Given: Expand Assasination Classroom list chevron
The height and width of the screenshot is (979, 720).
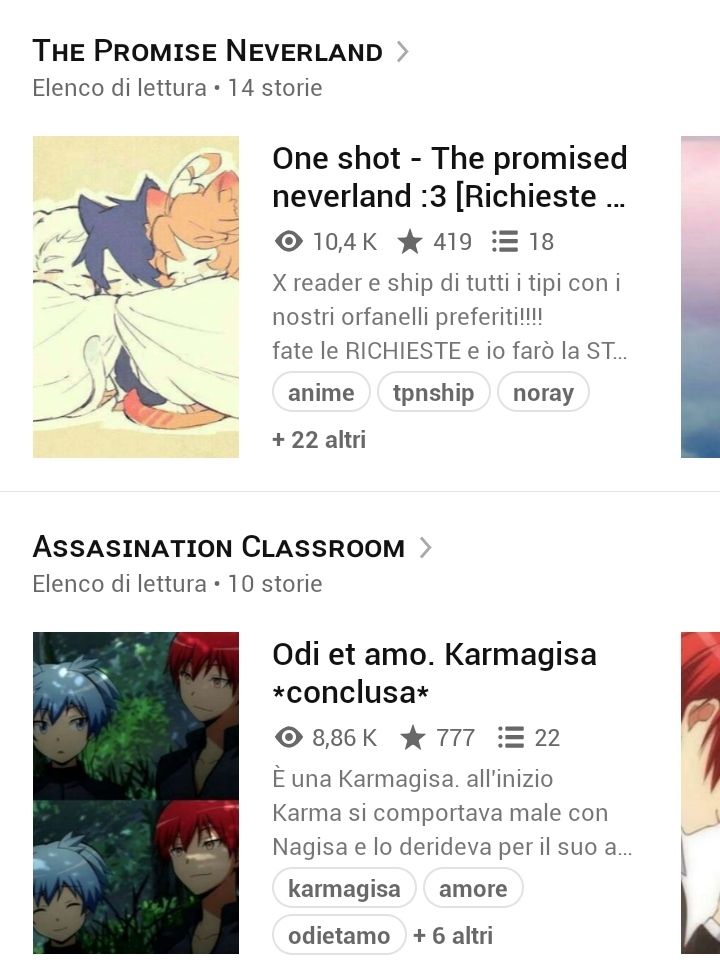Looking at the screenshot, I should [425, 547].
